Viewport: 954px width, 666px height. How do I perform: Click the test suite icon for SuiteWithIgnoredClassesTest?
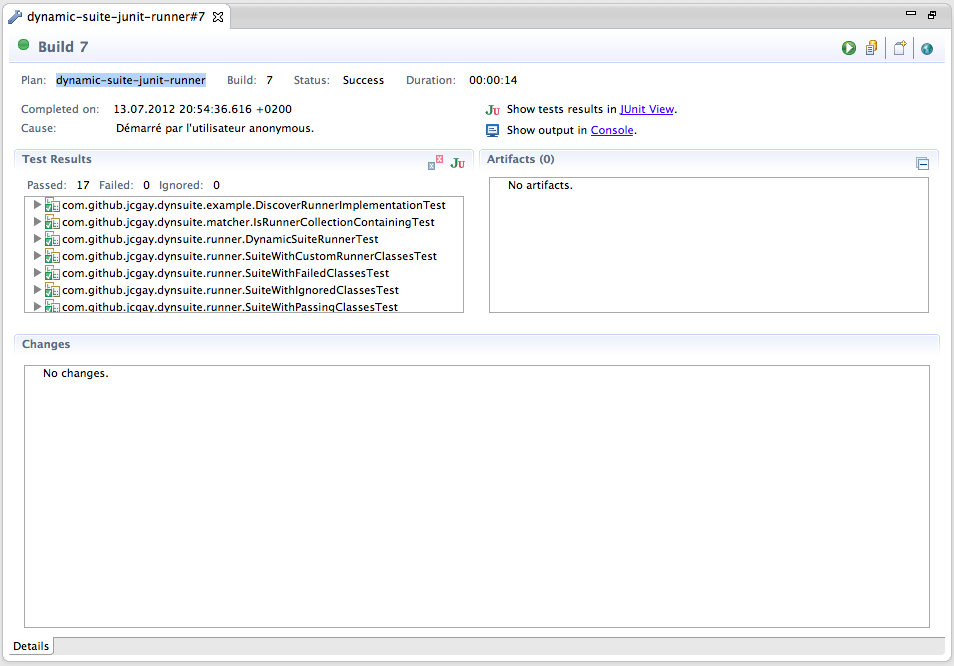tap(52, 291)
